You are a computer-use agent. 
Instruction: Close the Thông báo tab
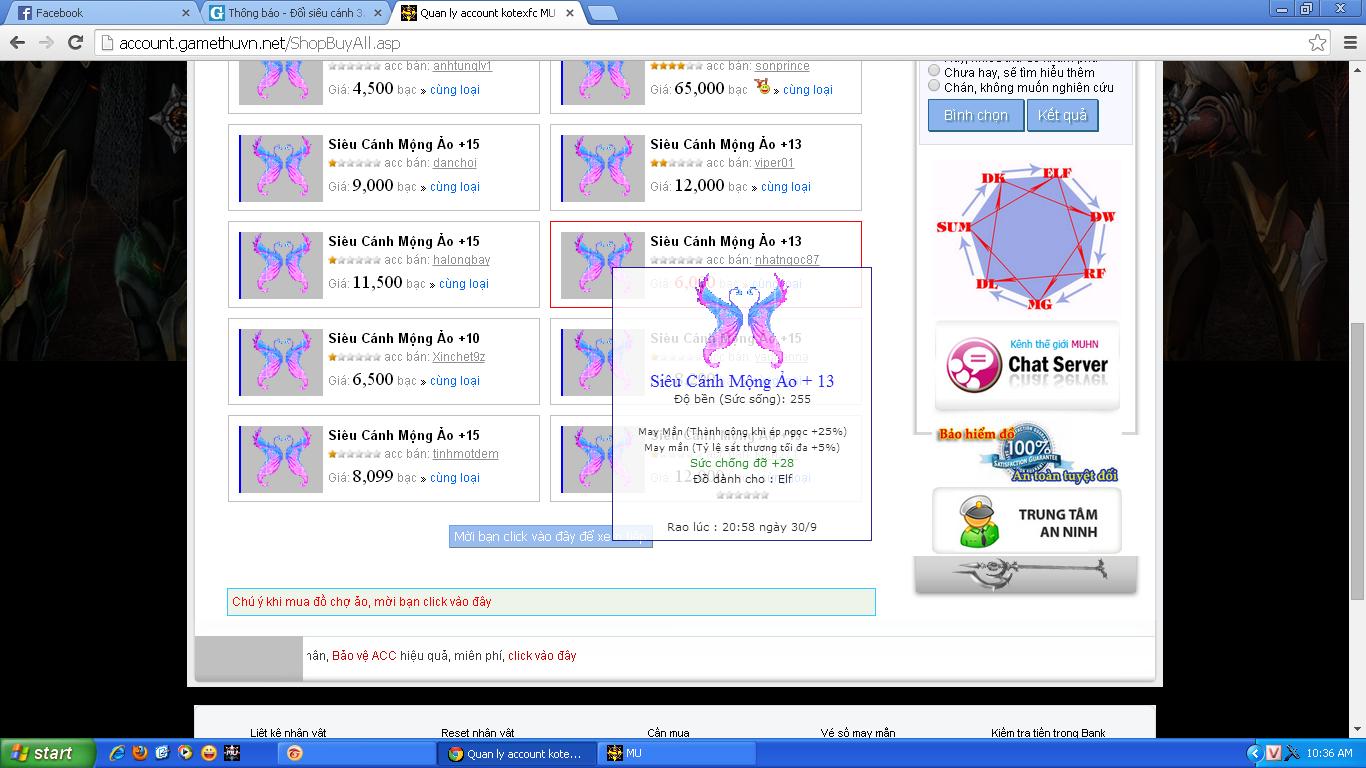[378, 13]
